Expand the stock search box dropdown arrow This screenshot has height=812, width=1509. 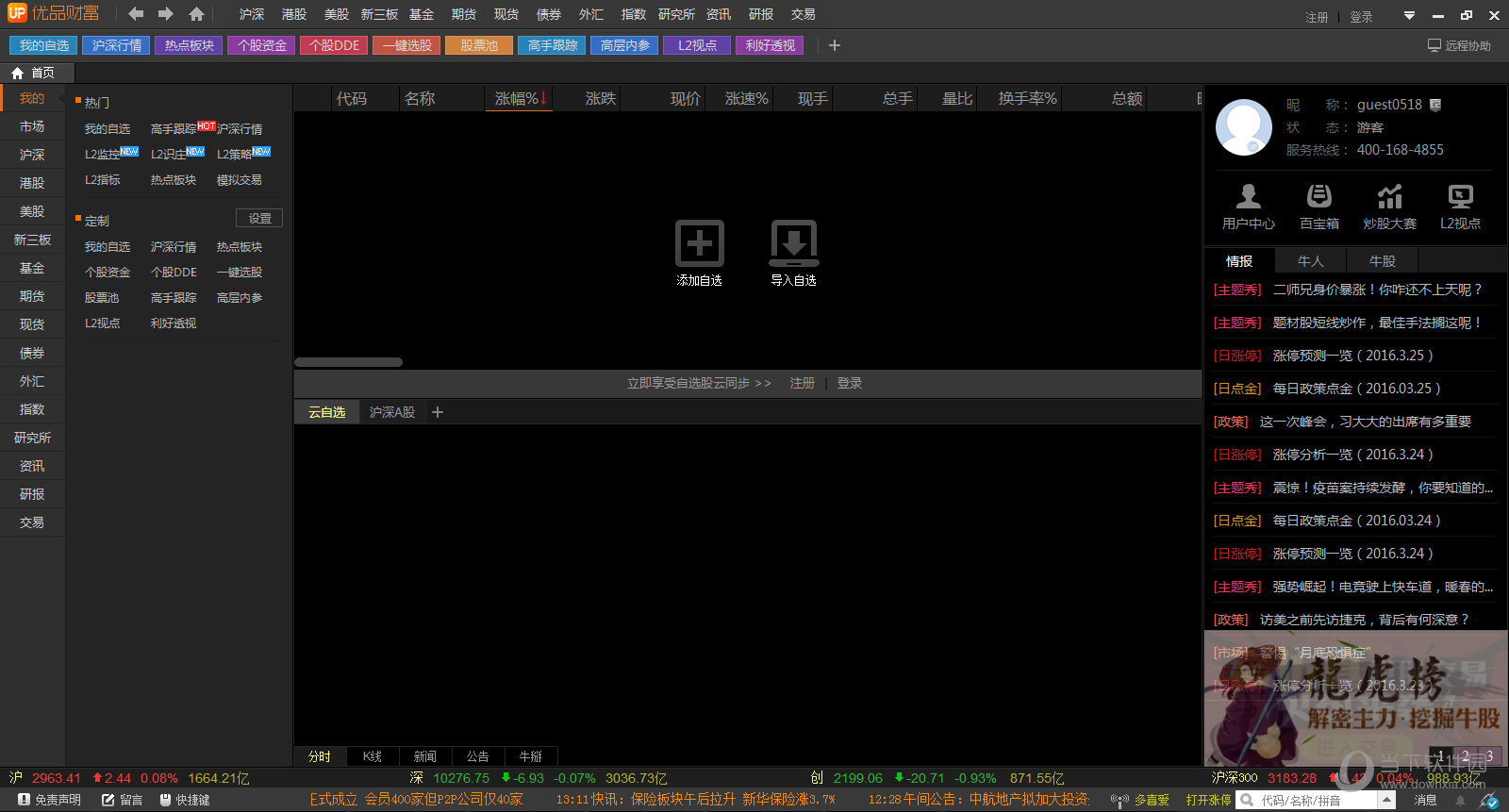[1386, 800]
